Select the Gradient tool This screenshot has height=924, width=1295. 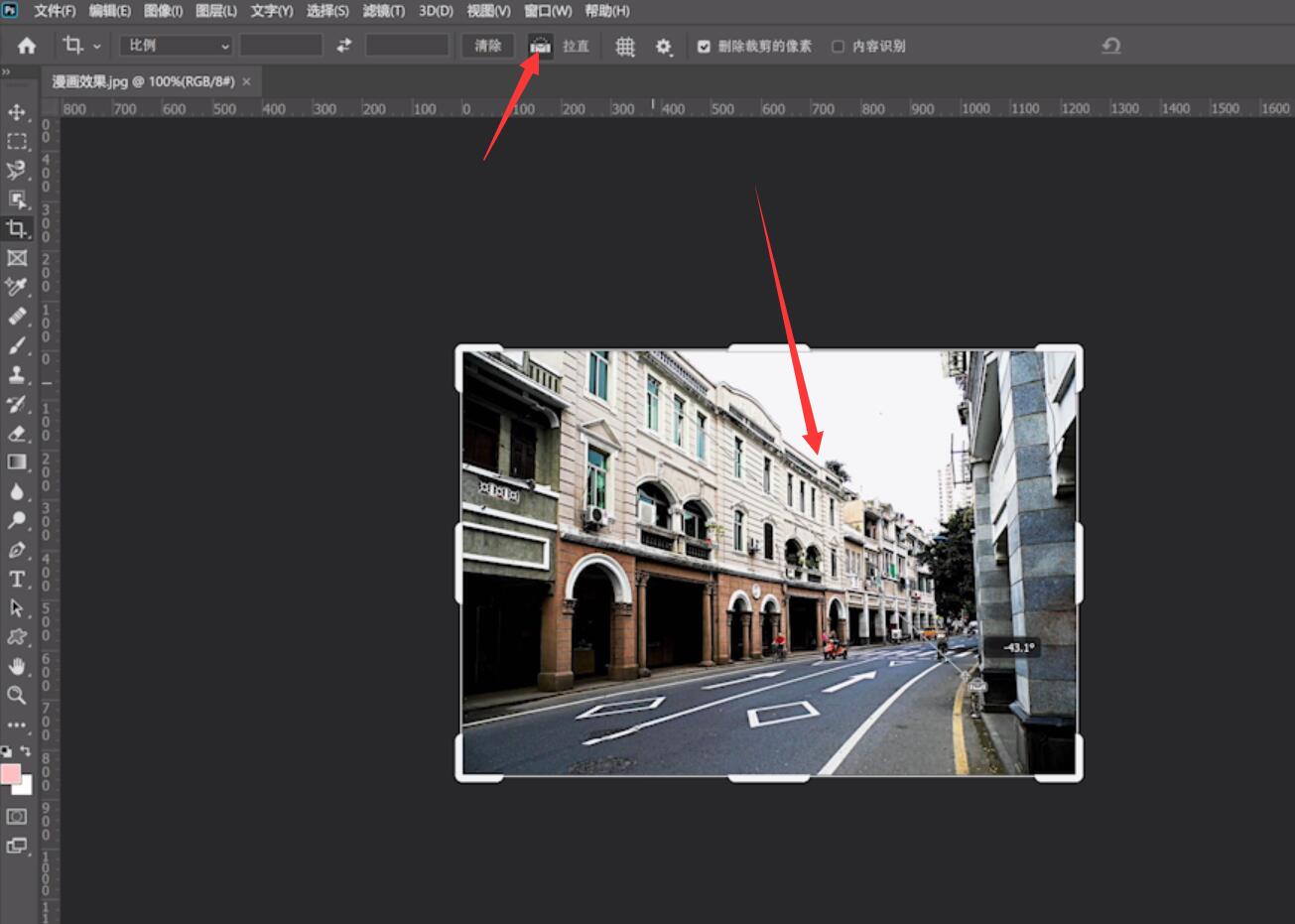[x=17, y=462]
